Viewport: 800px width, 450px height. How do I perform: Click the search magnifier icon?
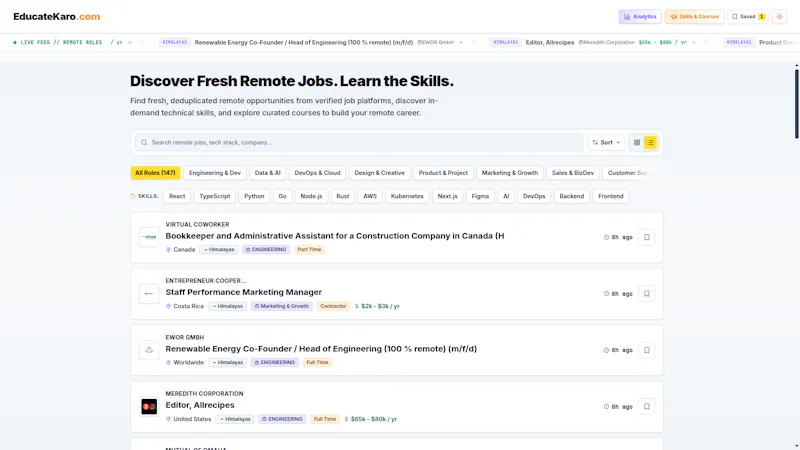click(x=144, y=142)
